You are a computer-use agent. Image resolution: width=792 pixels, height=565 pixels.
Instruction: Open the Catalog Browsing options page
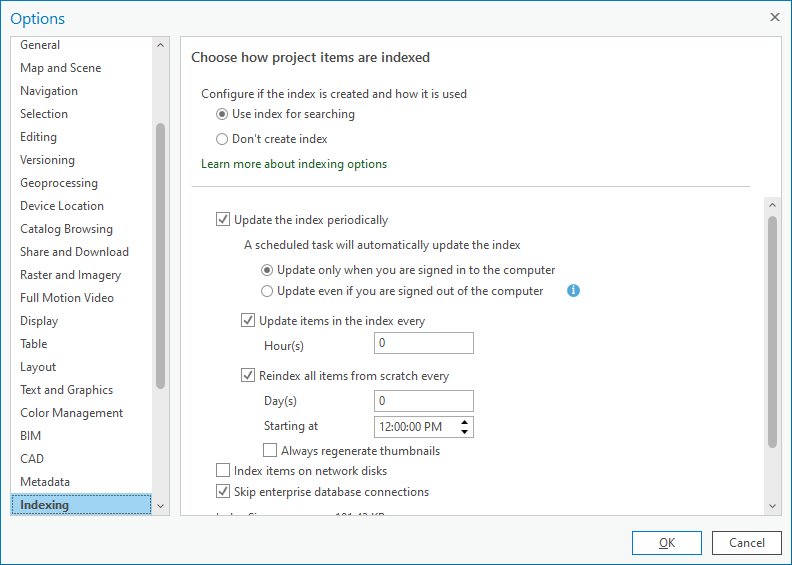[66, 229]
